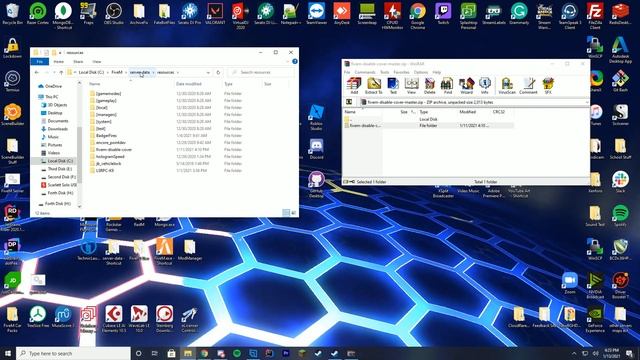Image resolution: width=640 pixels, height=360 pixels.
Task: Open the Options menu in WinRAR
Action: click(421, 72)
